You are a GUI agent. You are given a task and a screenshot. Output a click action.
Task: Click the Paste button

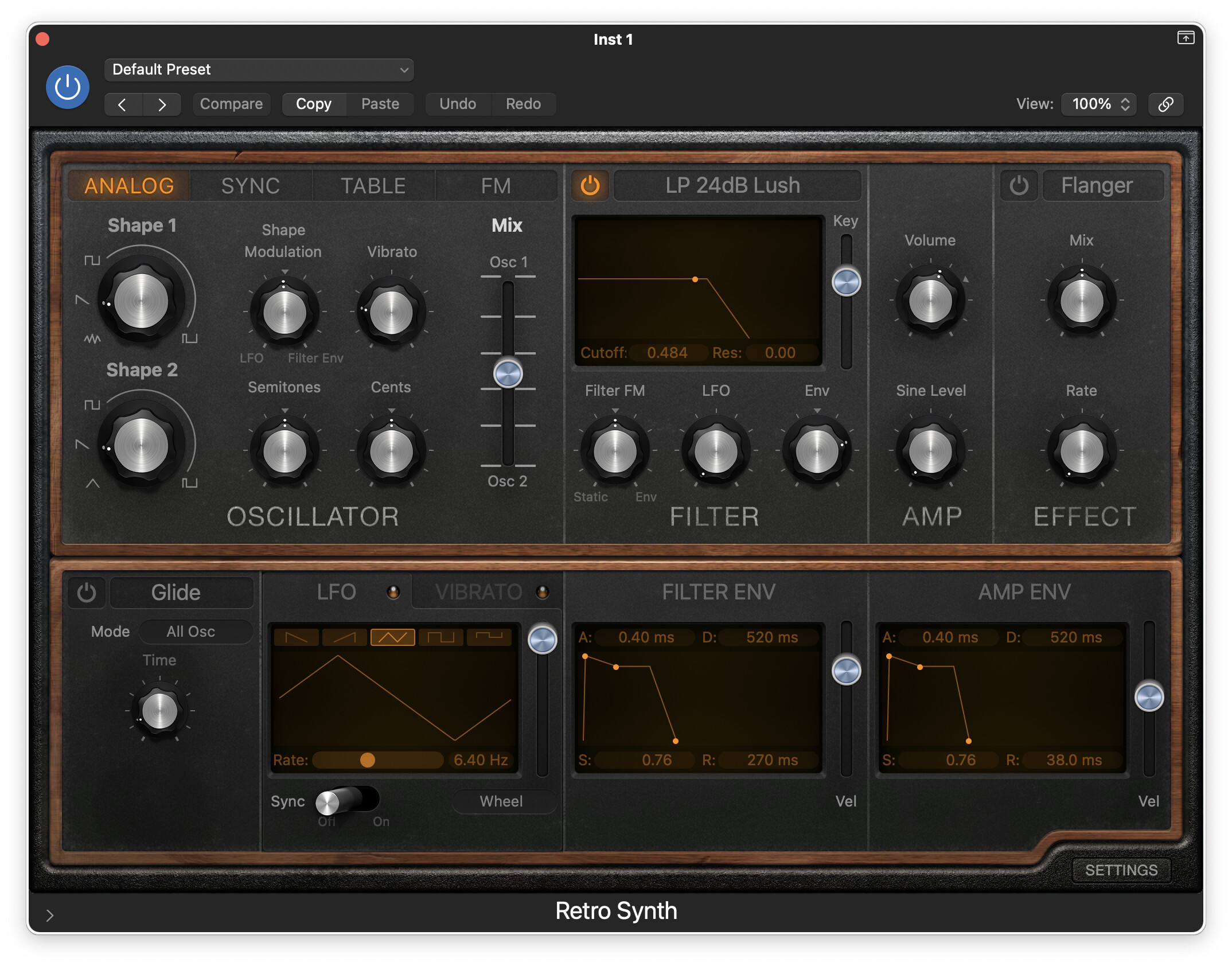coord(380,104)
